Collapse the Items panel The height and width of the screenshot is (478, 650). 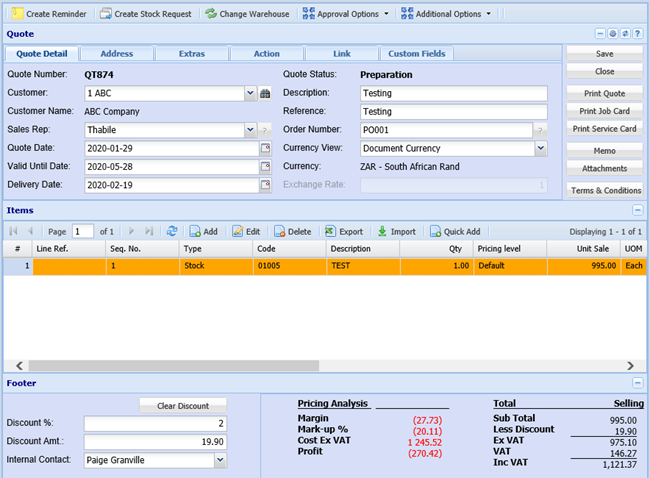(637, 210)
